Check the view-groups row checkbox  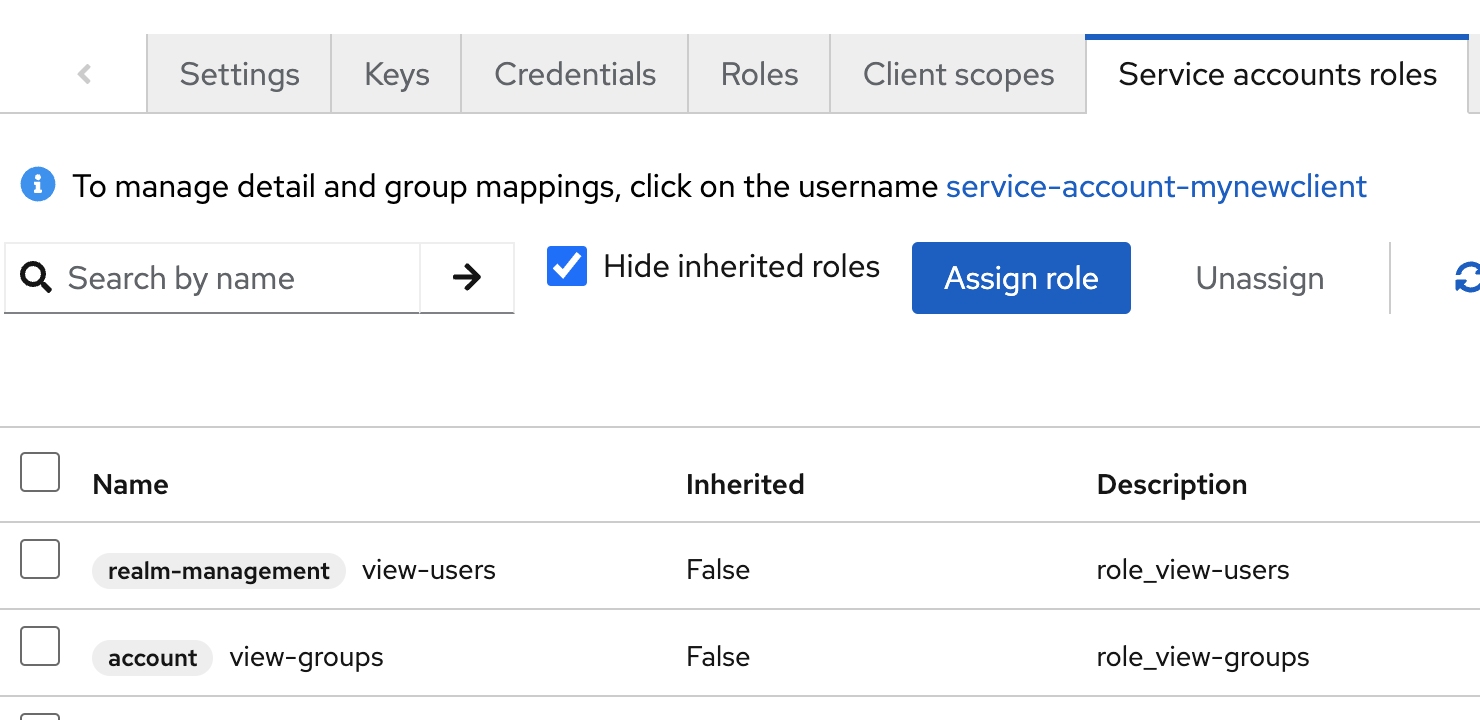coord(40,646)
